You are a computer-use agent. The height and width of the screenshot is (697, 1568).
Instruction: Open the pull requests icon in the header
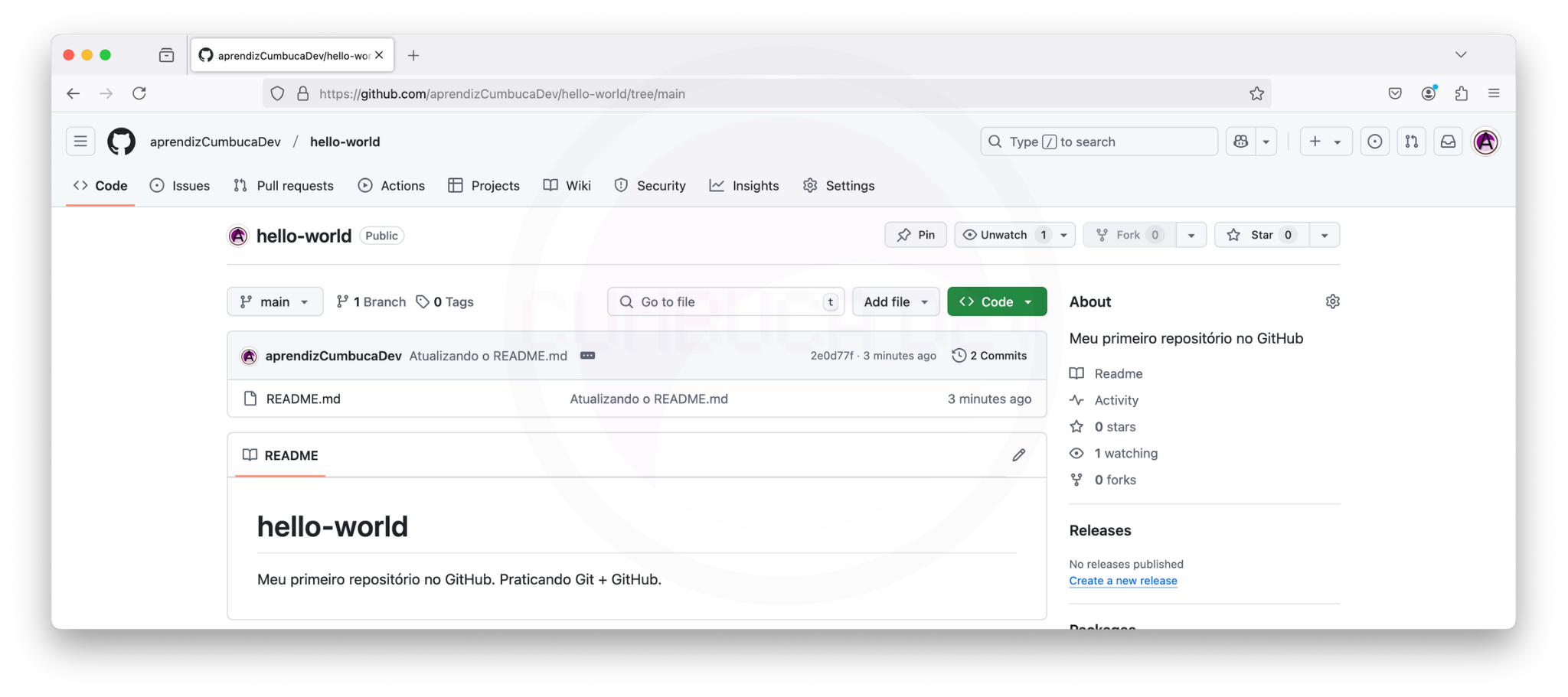[1410, 141]
